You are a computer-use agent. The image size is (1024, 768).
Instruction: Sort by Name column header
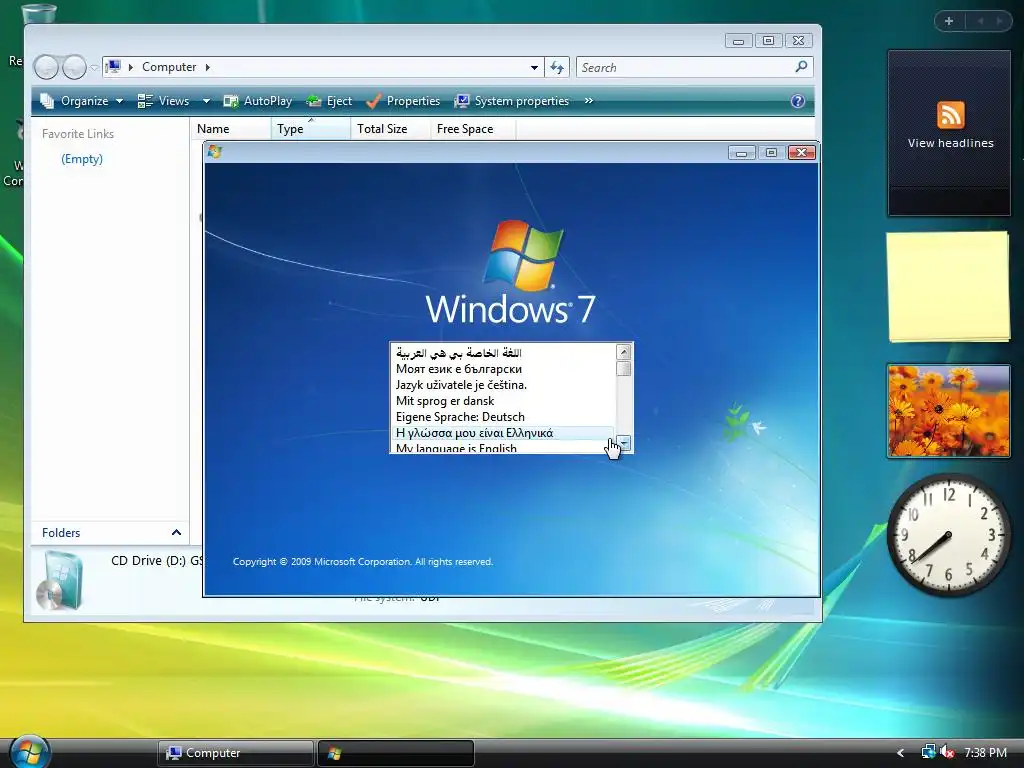point(231,129)
